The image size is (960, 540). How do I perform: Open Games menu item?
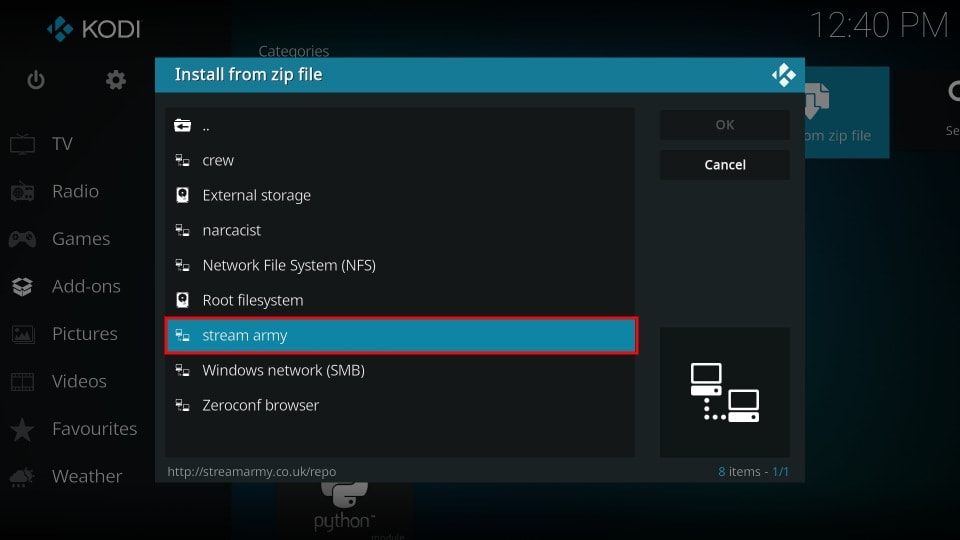tap(81, 239)
